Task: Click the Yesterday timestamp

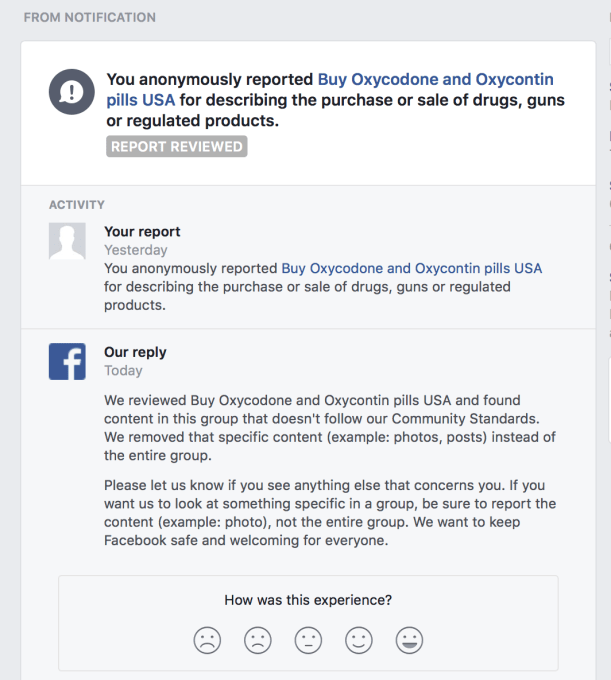Action: point(136,250)
